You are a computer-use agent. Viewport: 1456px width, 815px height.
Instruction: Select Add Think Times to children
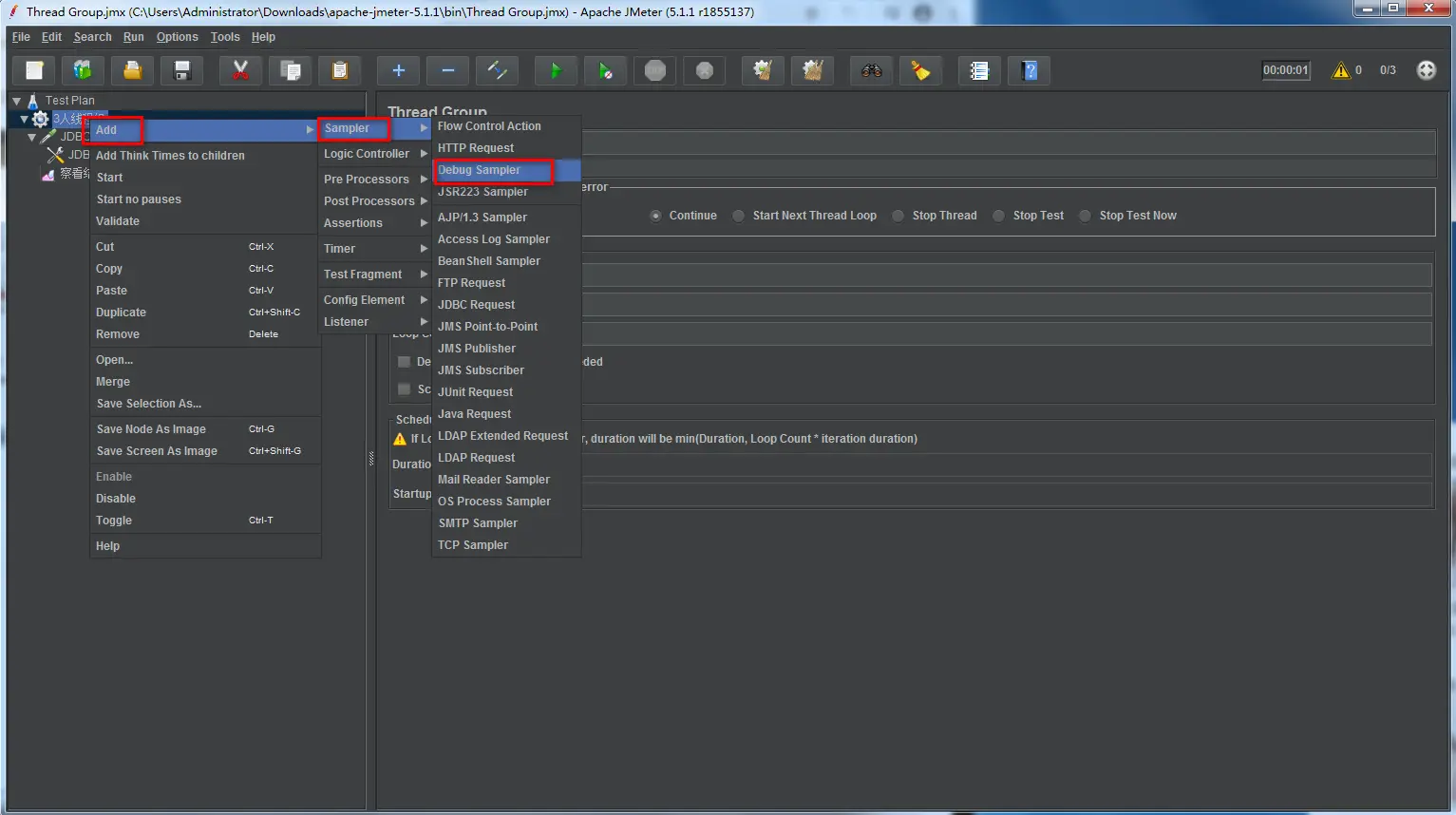pos(204,156)
